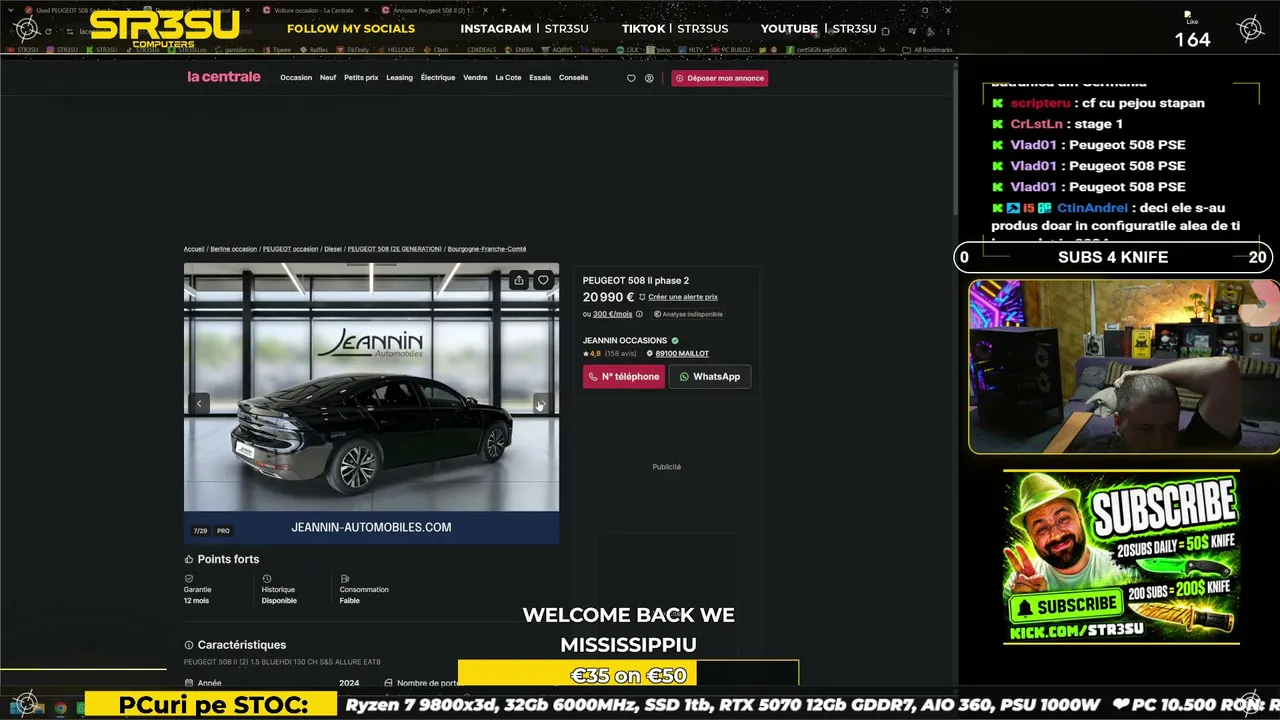The width and height of the screenshot is (1280, 720).
Task: Open the Diesel breadcrumb
Action: coord(333,249)
